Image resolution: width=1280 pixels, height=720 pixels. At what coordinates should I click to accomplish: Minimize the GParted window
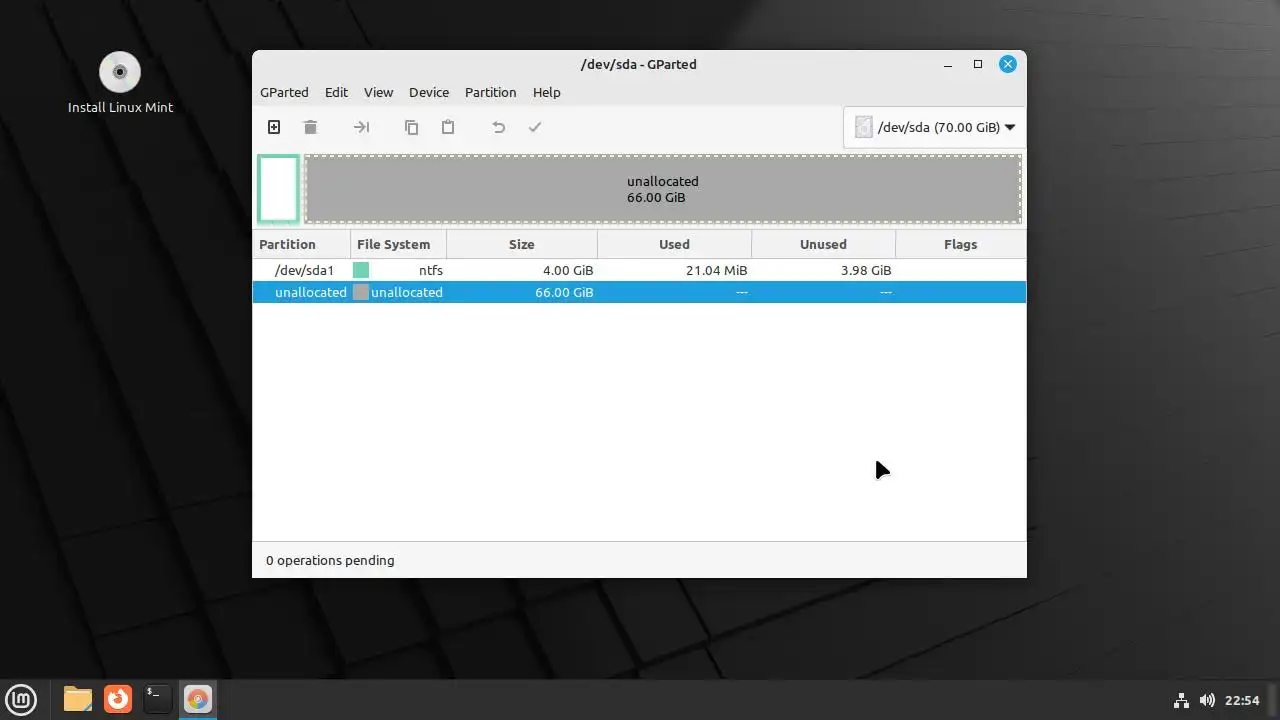948,64
